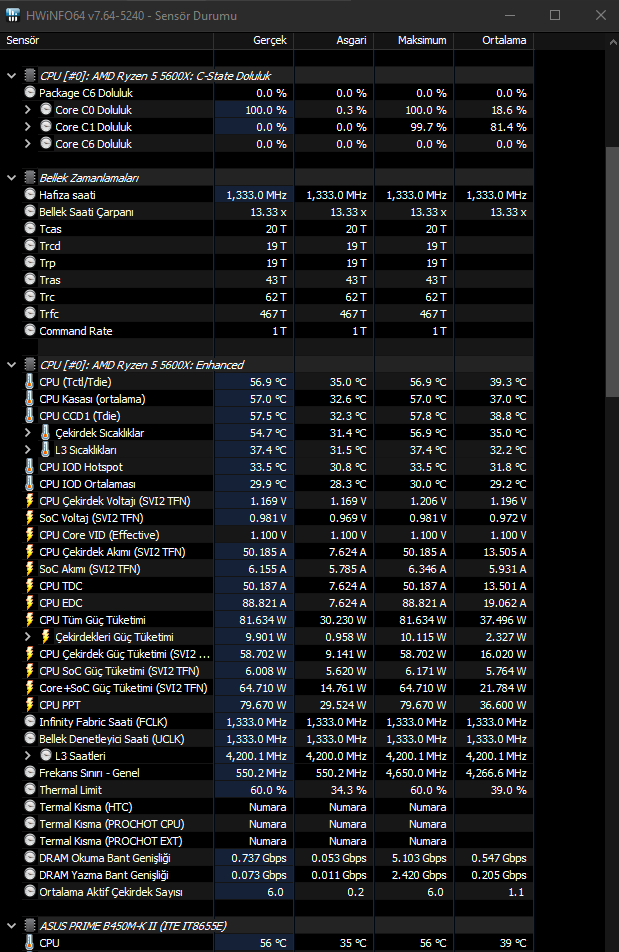Click the 4,650.0 MHz maximum frequency value
This screenshot has height=952, width=619.
(x=416, y=773)
